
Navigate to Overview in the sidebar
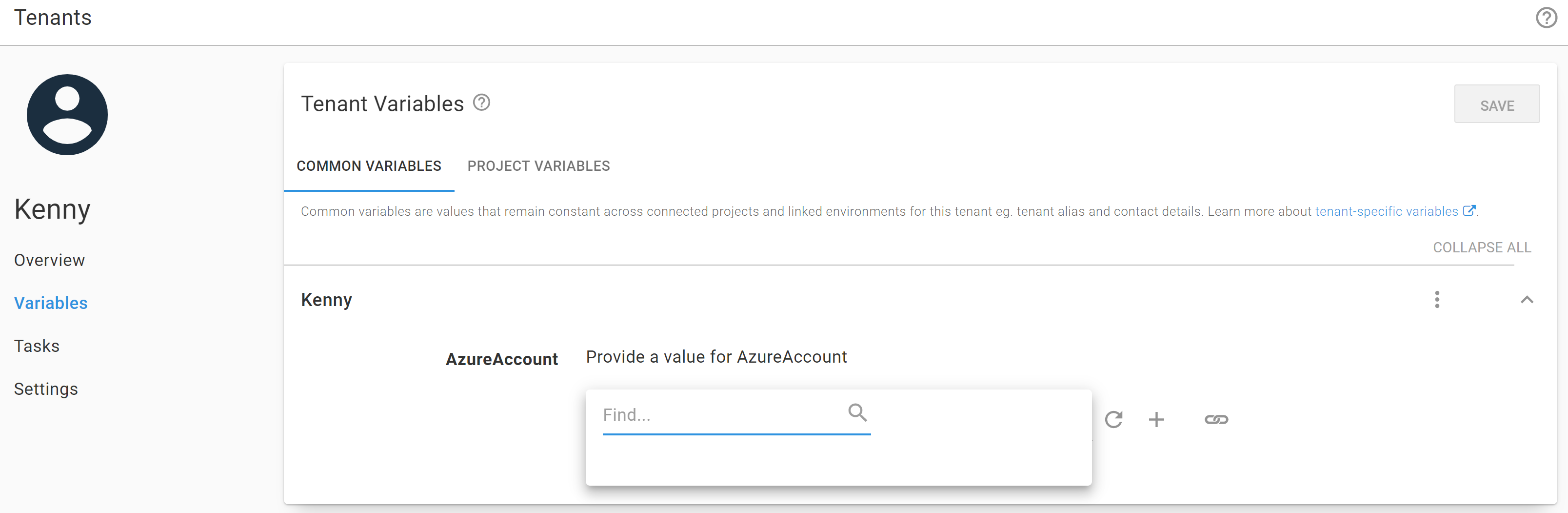tap(49, 260)
